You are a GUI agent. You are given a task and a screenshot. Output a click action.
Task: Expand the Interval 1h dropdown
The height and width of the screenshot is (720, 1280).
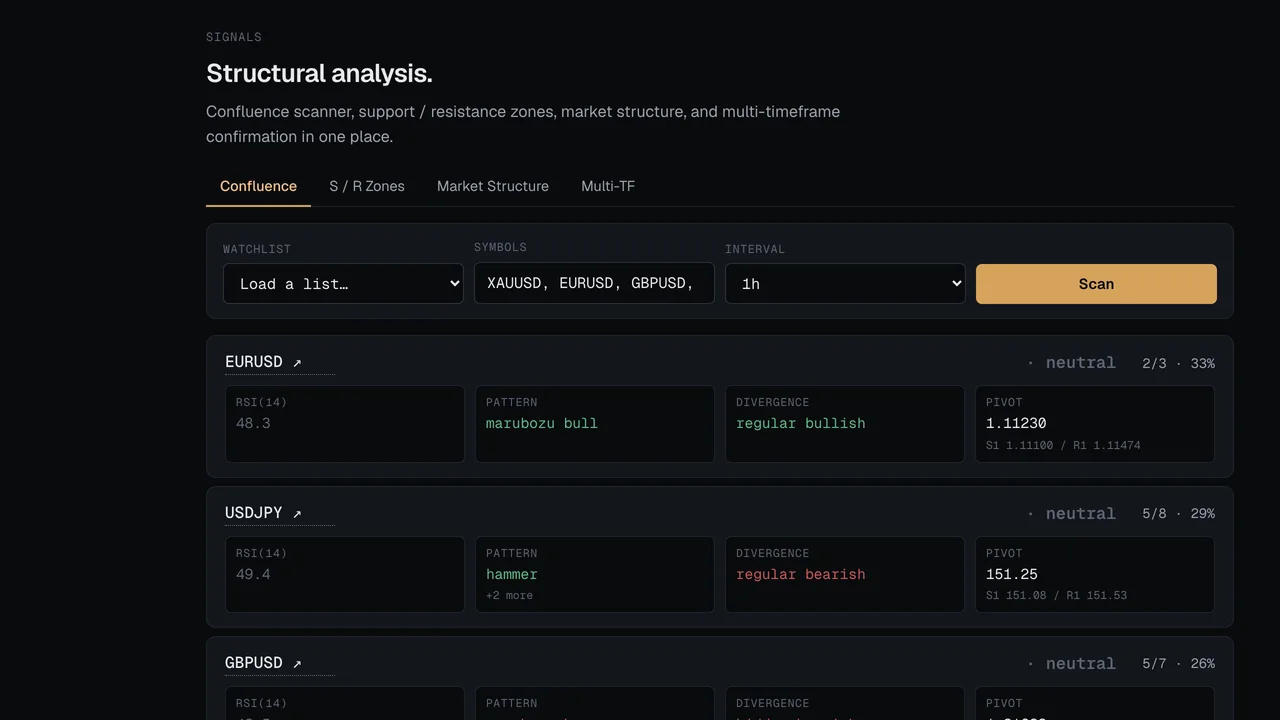point(845,284)
